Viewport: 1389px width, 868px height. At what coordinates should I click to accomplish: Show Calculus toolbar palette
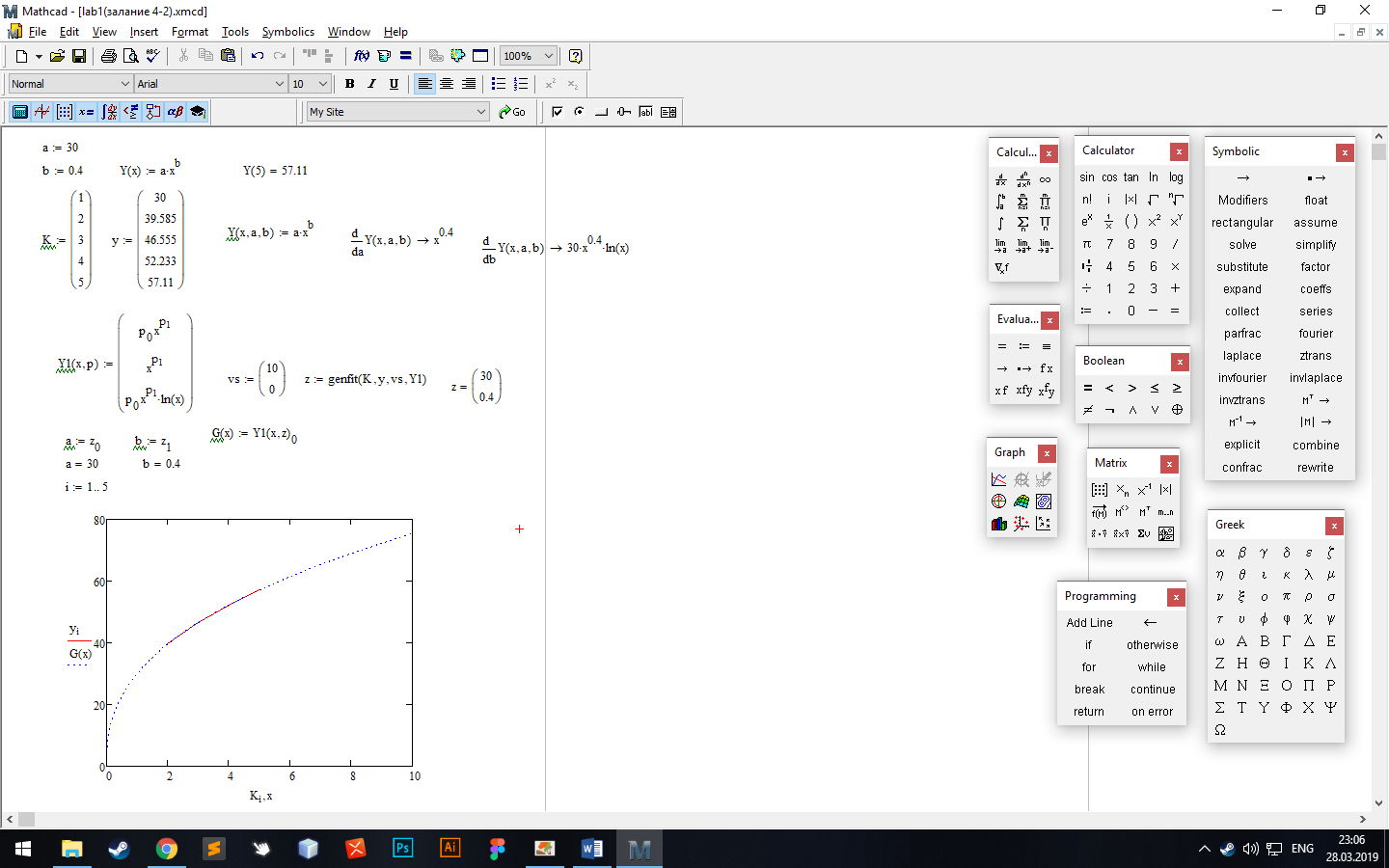109,112
